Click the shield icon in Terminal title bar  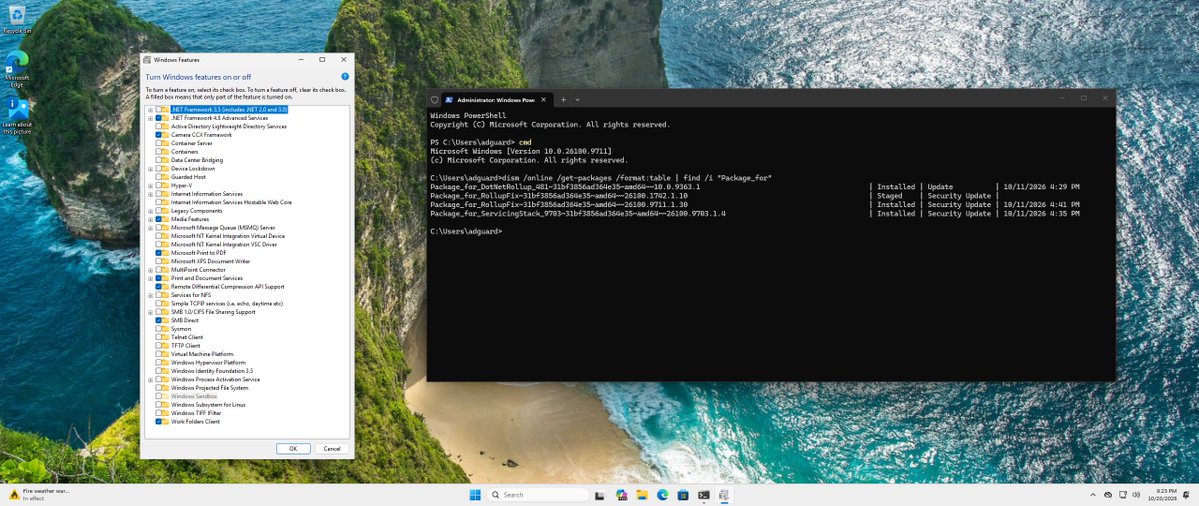tap(435, 99)
